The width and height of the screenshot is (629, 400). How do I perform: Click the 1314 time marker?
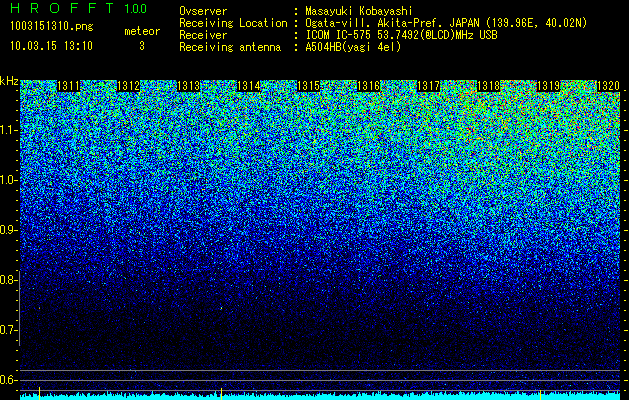click(248, 86)
